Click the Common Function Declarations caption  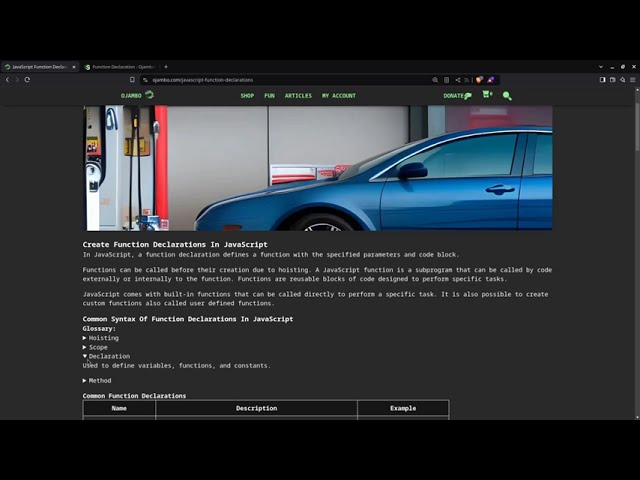(x=134, y=396)
